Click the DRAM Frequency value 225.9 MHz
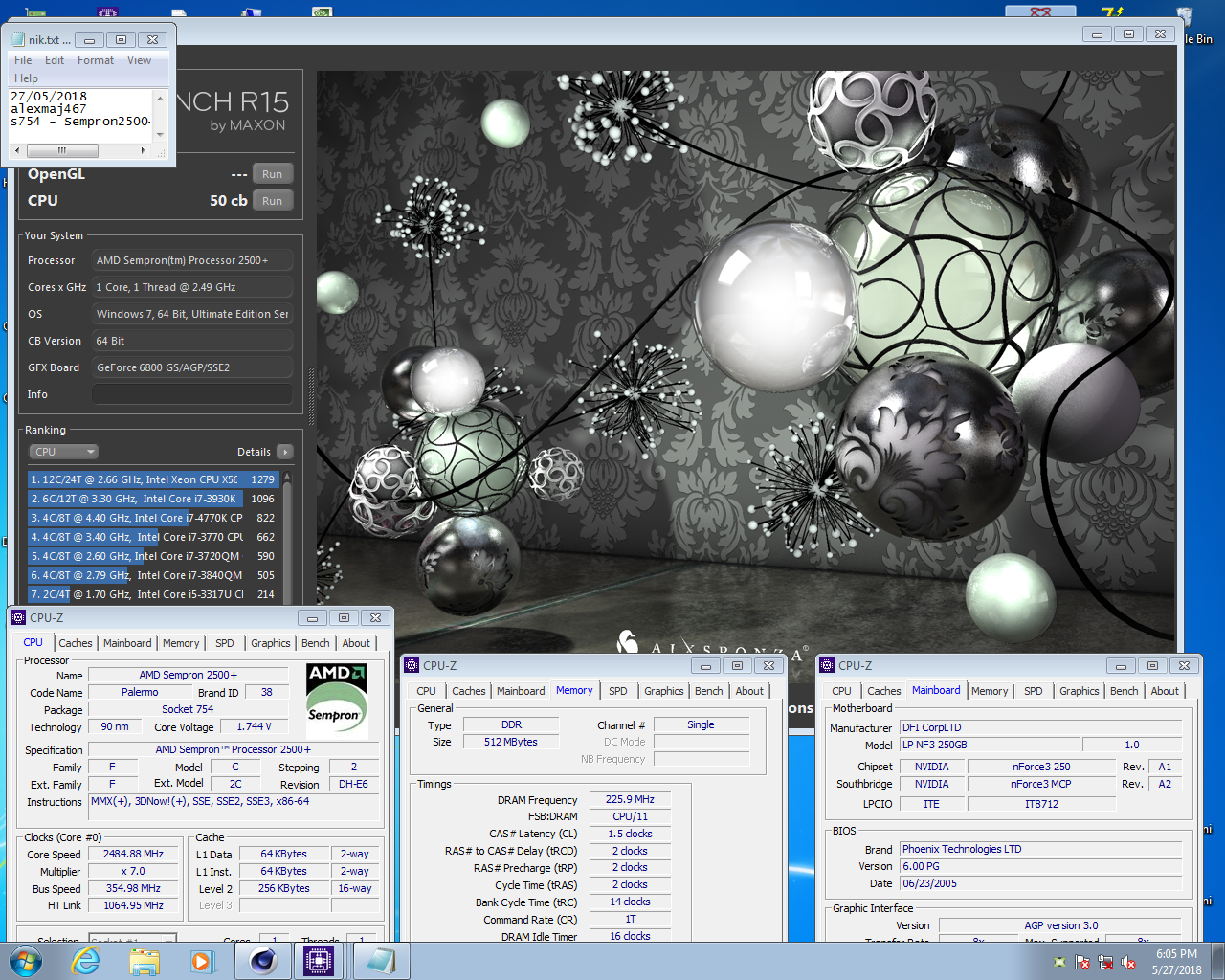The width and height of the screenshot is (1225, 980). 630,799
